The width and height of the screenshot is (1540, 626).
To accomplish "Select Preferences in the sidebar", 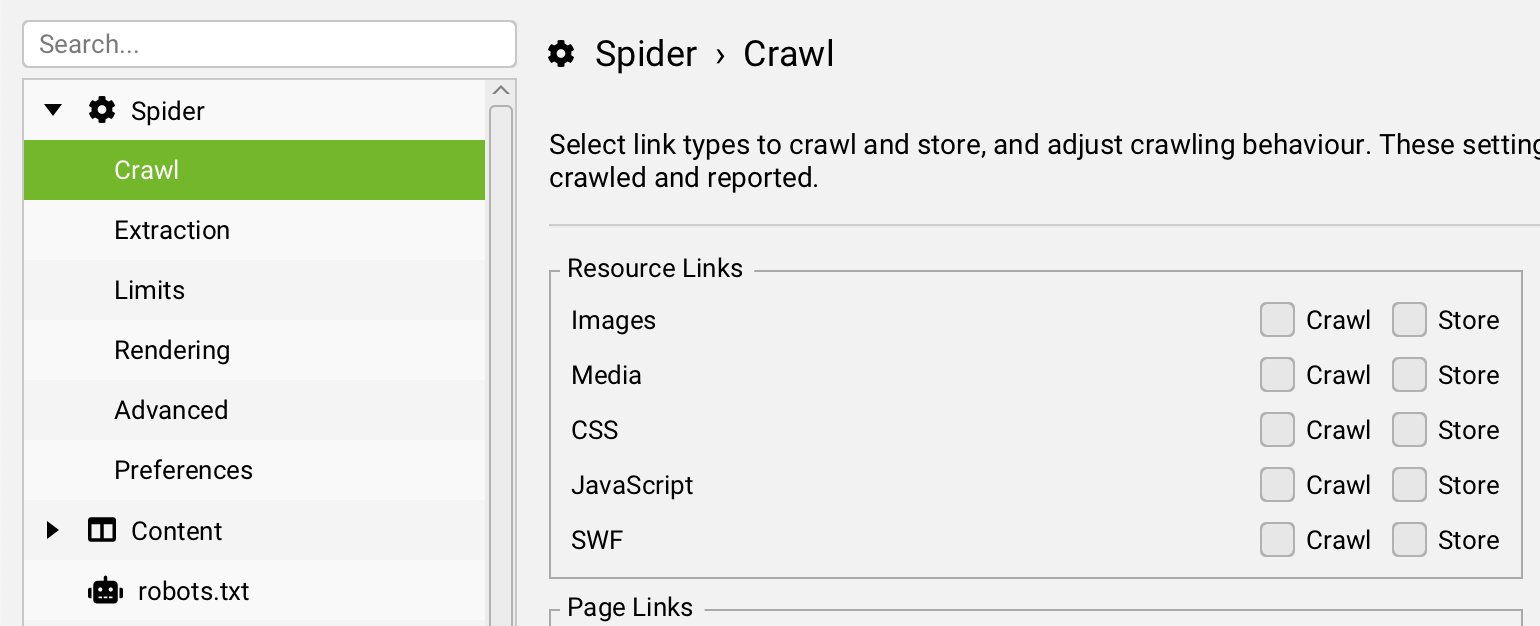I will (183, 470).
